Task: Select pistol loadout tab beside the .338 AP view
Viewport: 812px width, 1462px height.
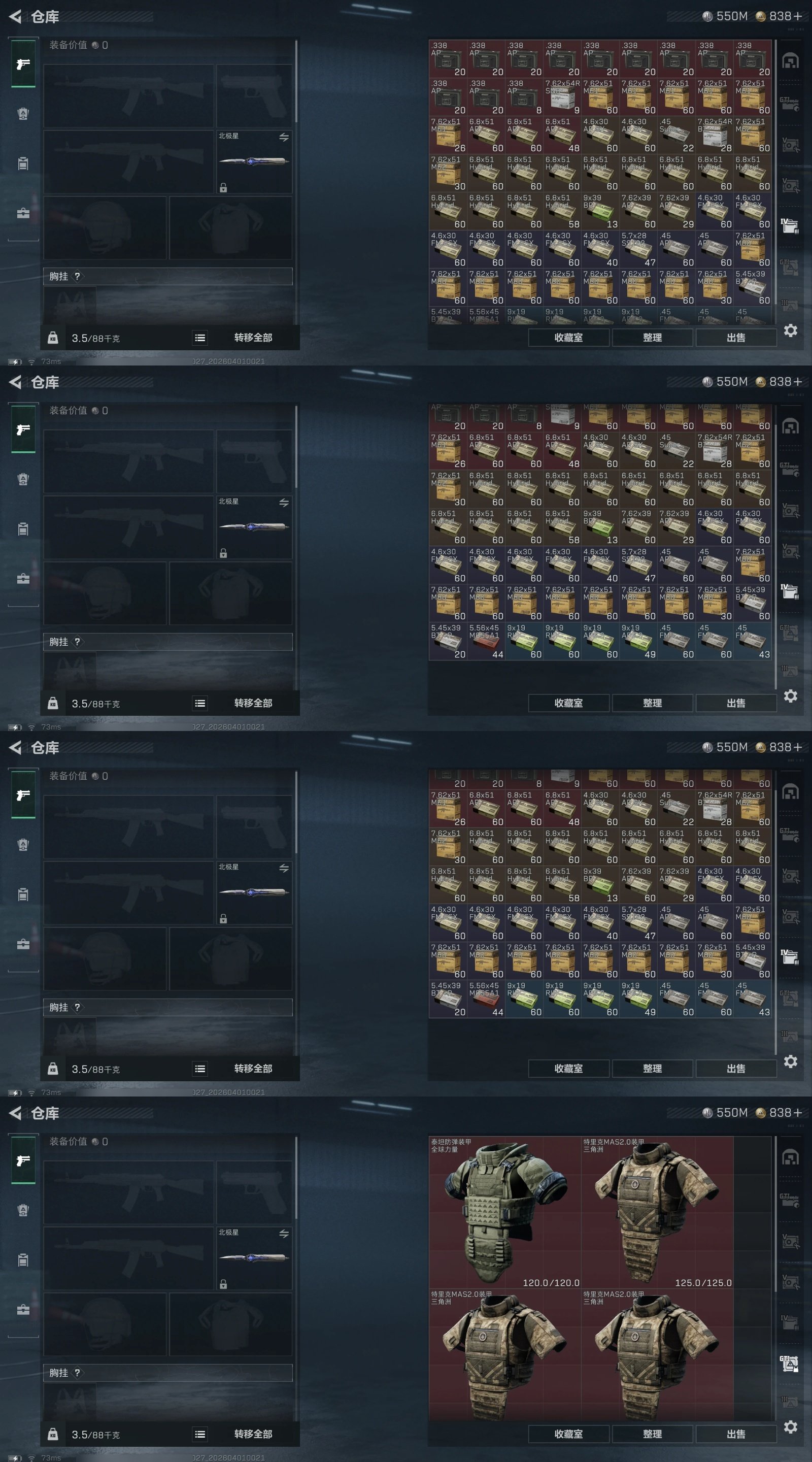Action: tap(23, 63)
